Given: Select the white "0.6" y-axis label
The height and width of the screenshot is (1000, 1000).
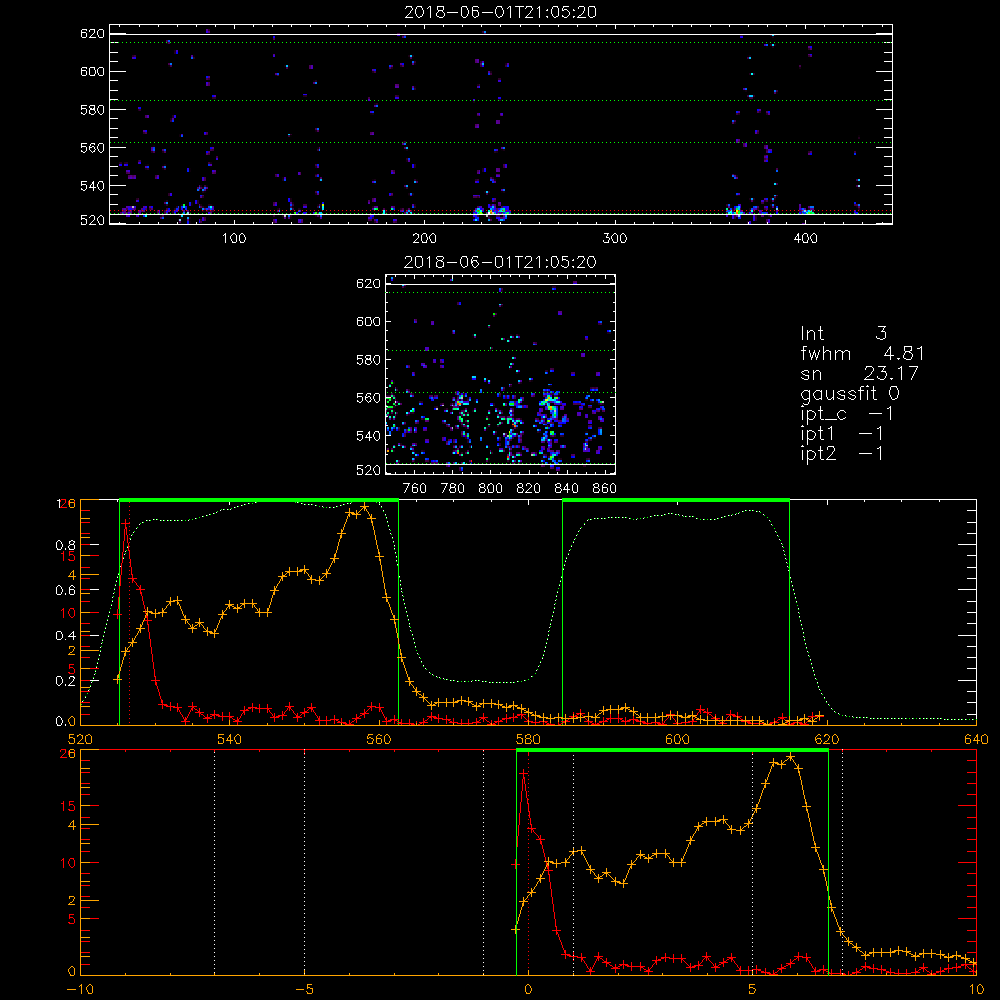Looking at the screenshot, I should point(66,591).
